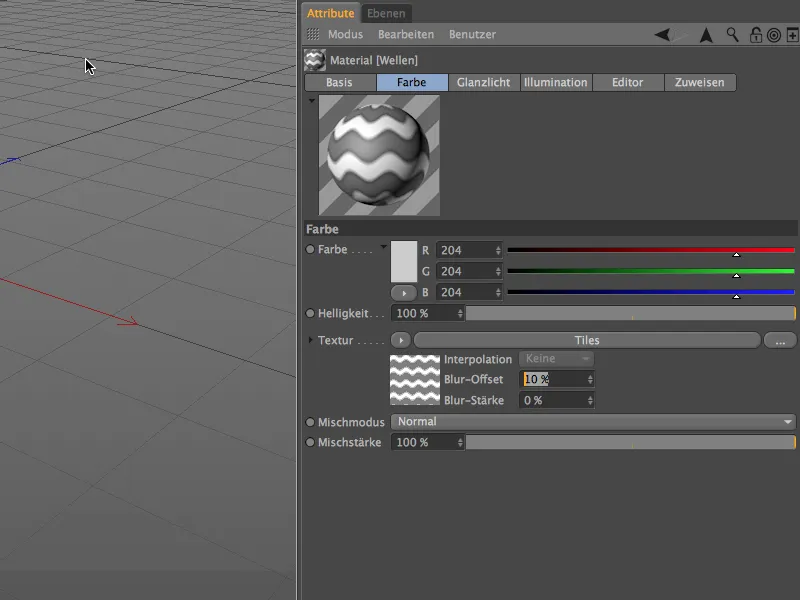Viewport: 800px width, 600px height.
Task: Open the Bearbeiten menu
Action: tap(406, 34)
